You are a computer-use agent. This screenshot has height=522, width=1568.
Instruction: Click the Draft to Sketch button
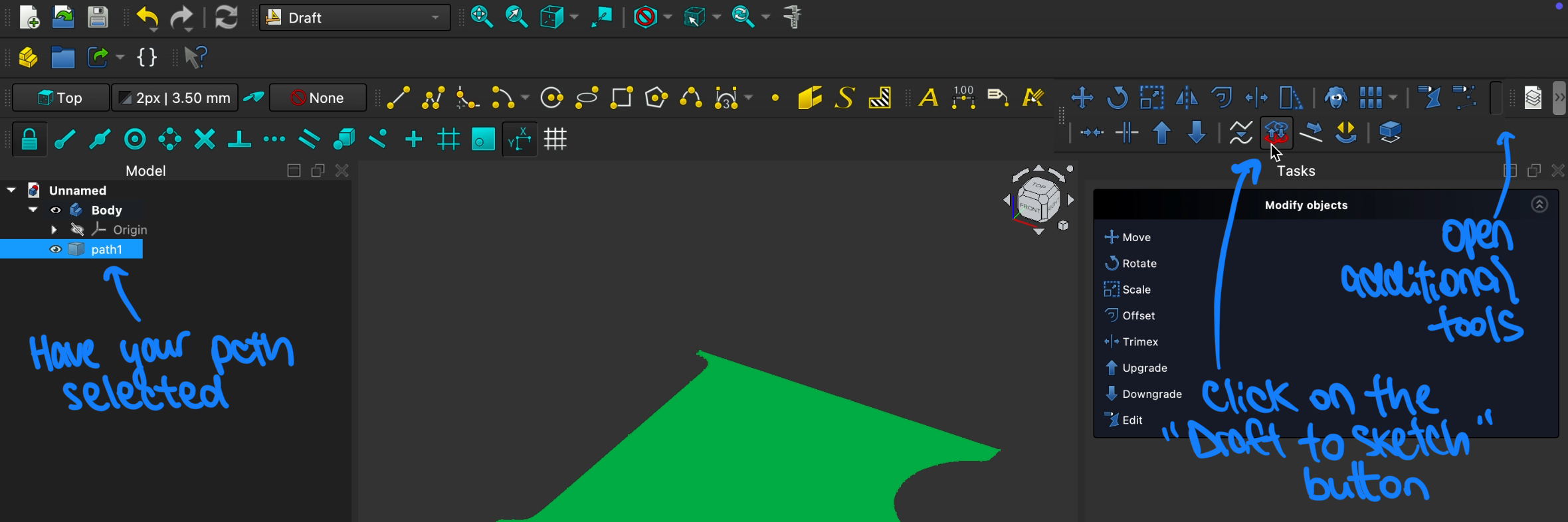point(1276,133)
